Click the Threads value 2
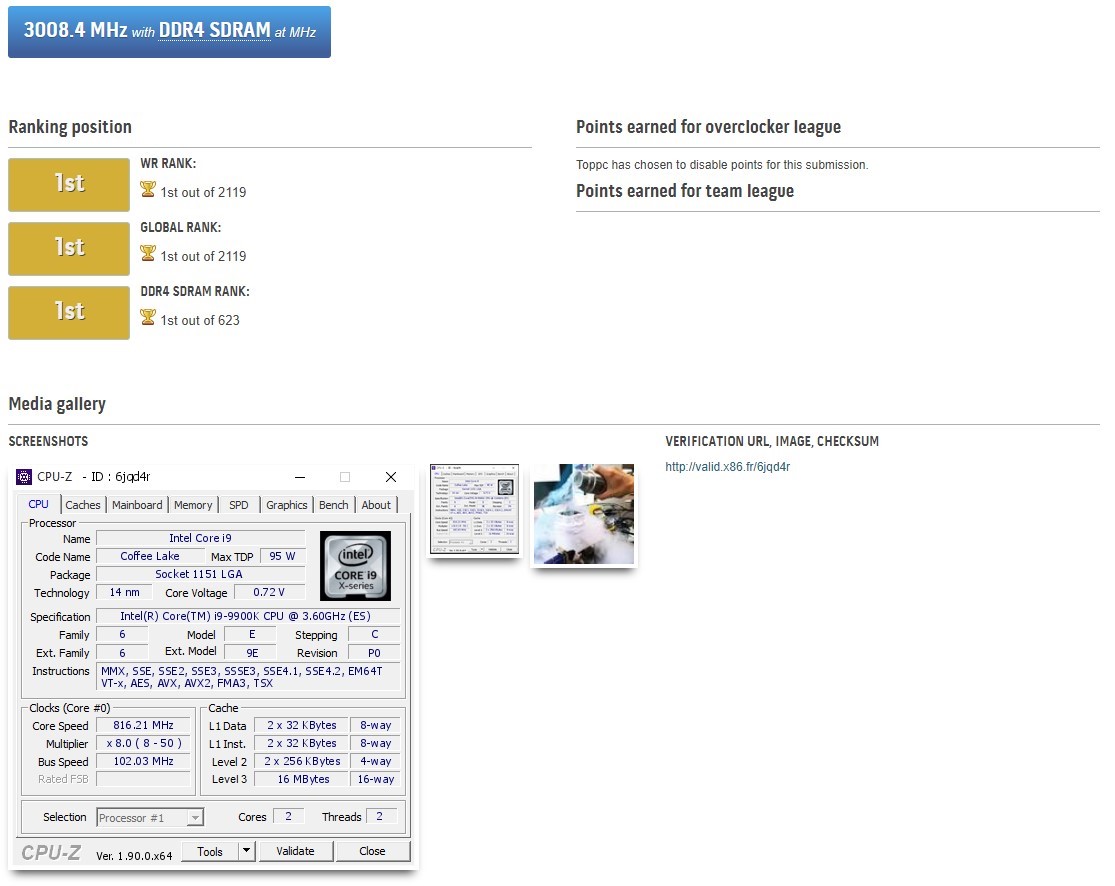Screen dimensions: 1115x886 pos(380,816)
